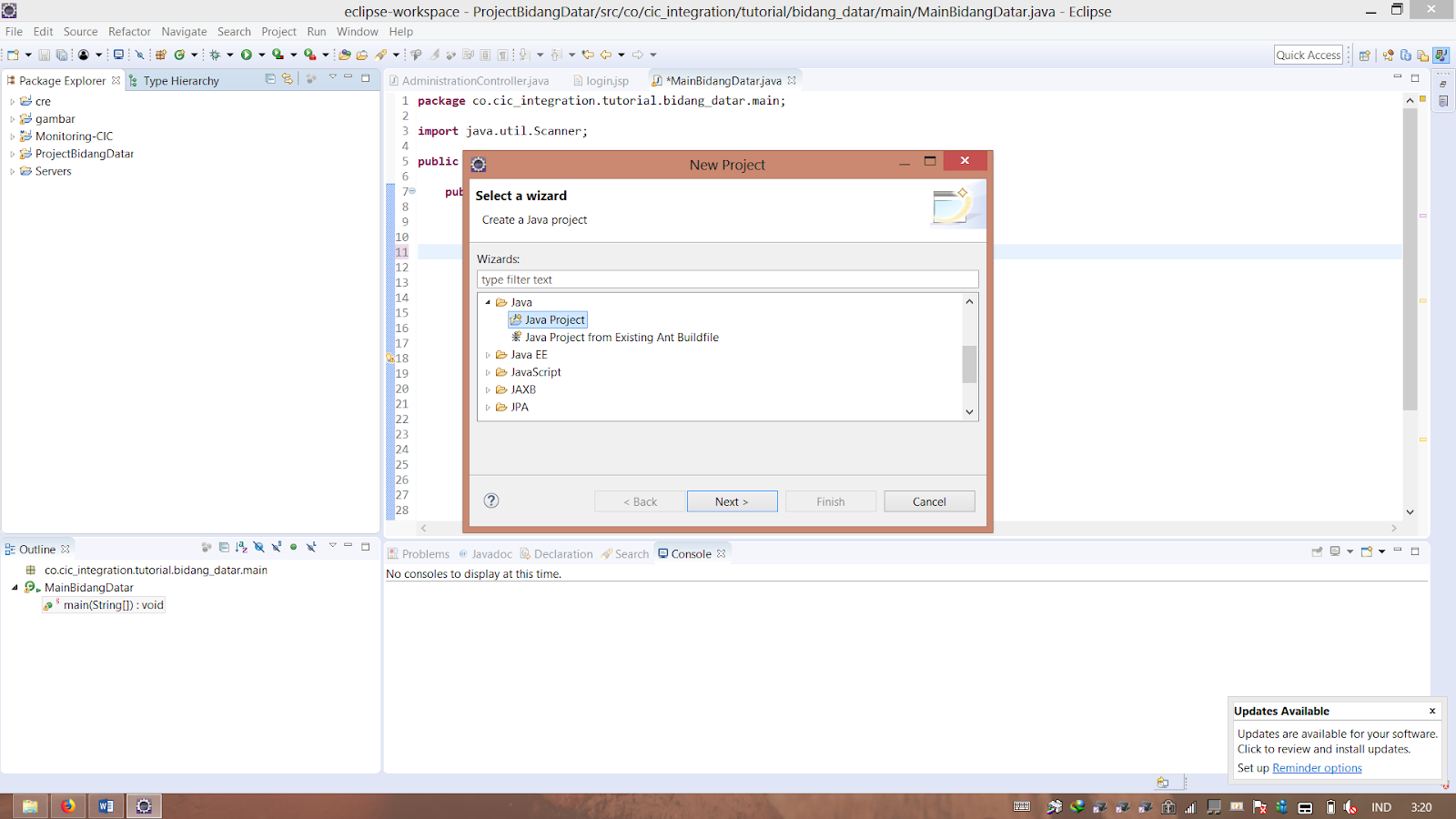
Task: Toggle Hide Static Fields in Outline toolbar
Action: tap(277, 547)
